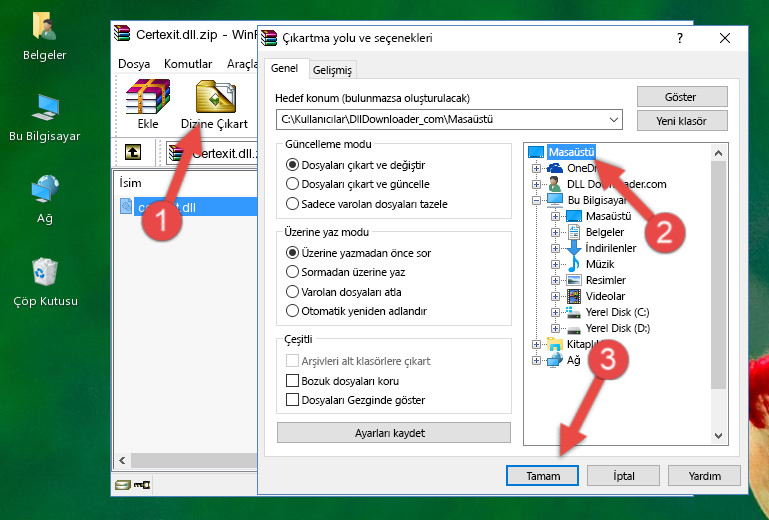Viewport: 769px width, 520px height.
Task: Select 'Dosyaları çıkart ve güncelle' radio option
Action: [357, 184]
